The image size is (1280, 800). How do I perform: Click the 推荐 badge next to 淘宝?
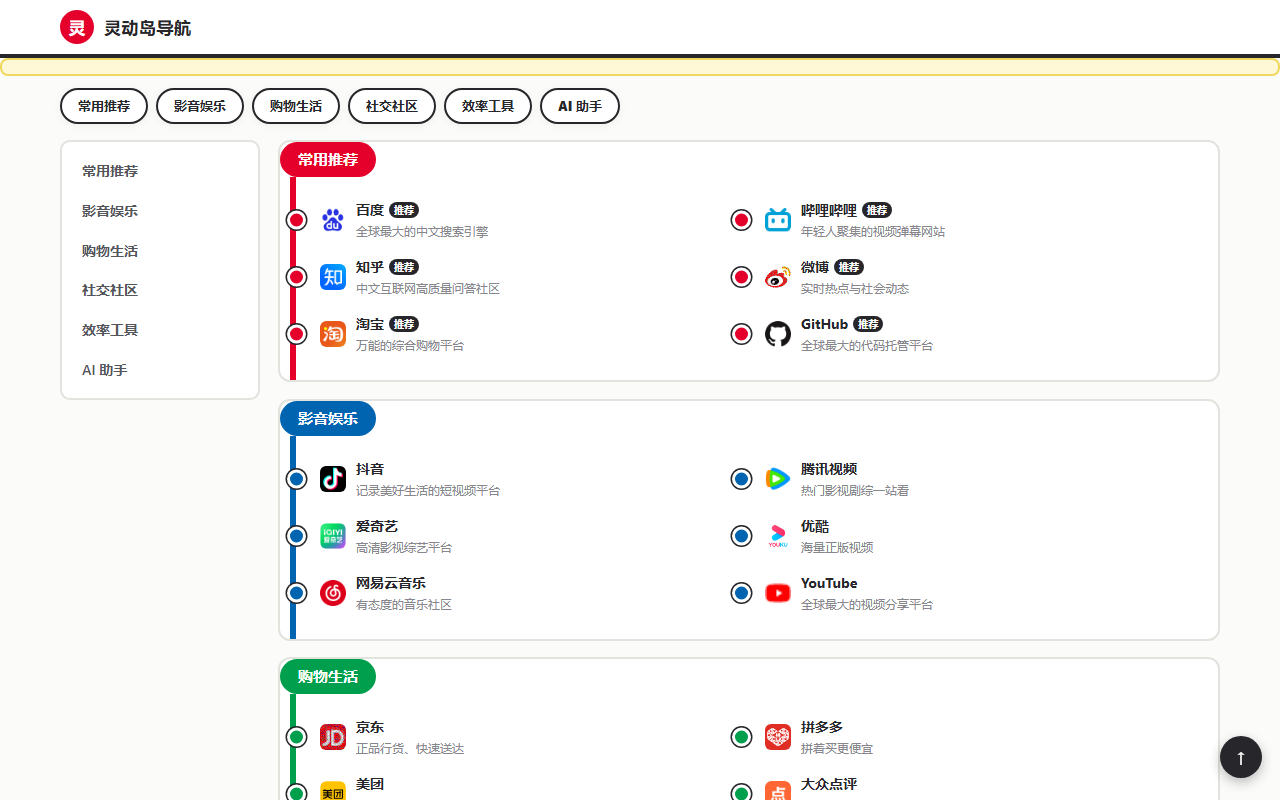coord(404,324)
